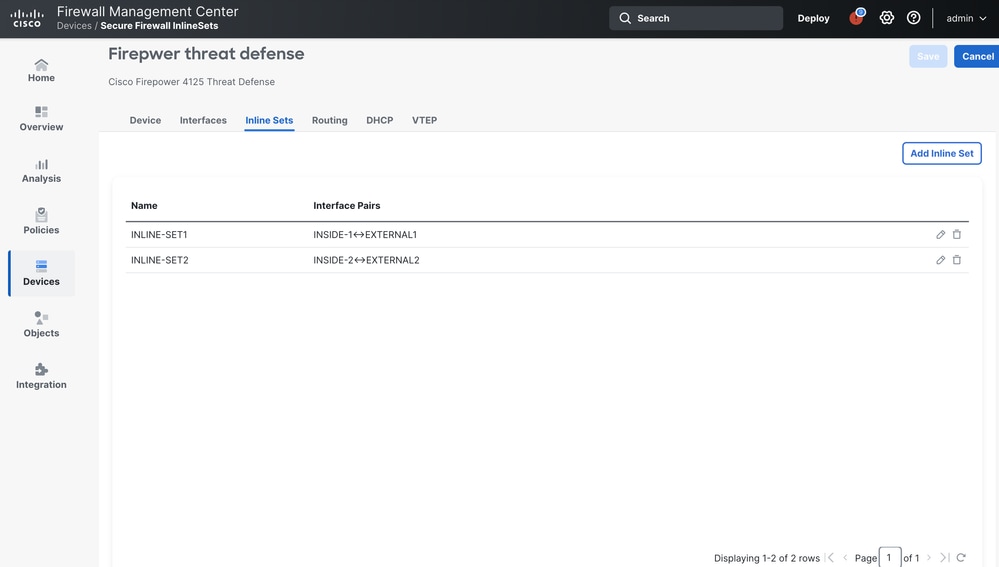This screenshot has width=999, height=567.
Task: Switch to the Interfaces tab
Action: 203,120
